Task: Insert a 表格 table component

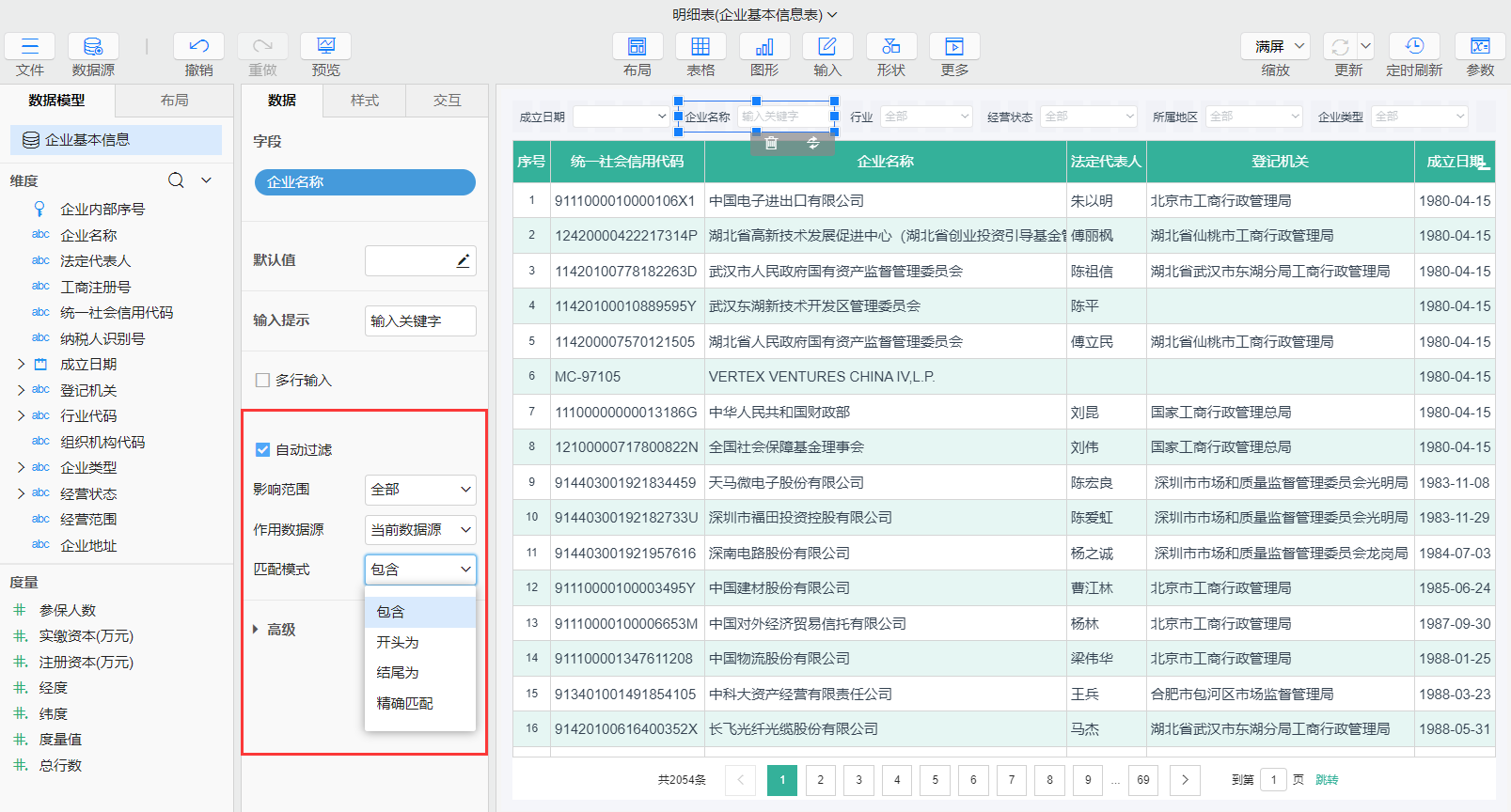Action: (x=700, y=47)
